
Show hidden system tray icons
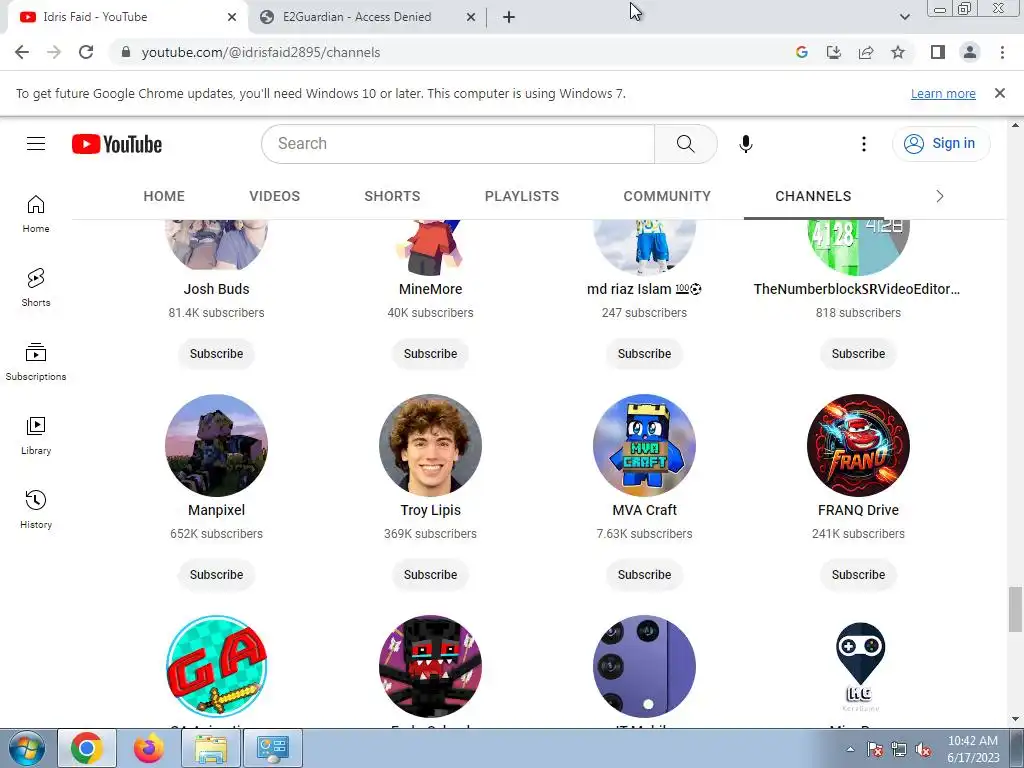point(850,749)
